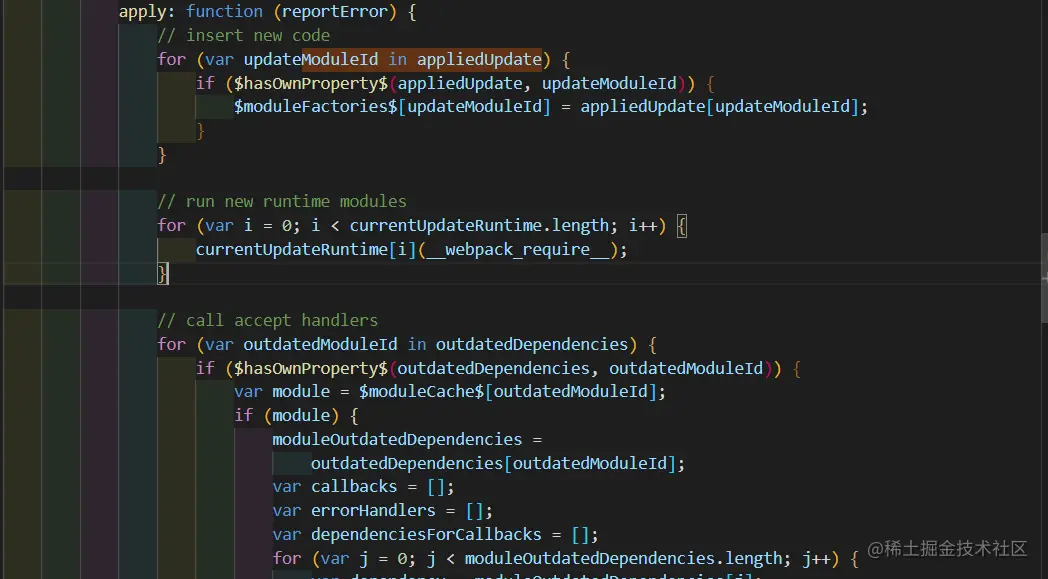
Task: Click the line 'outdatedDependencies[outdatedModuleId];'
Action: 498,463
